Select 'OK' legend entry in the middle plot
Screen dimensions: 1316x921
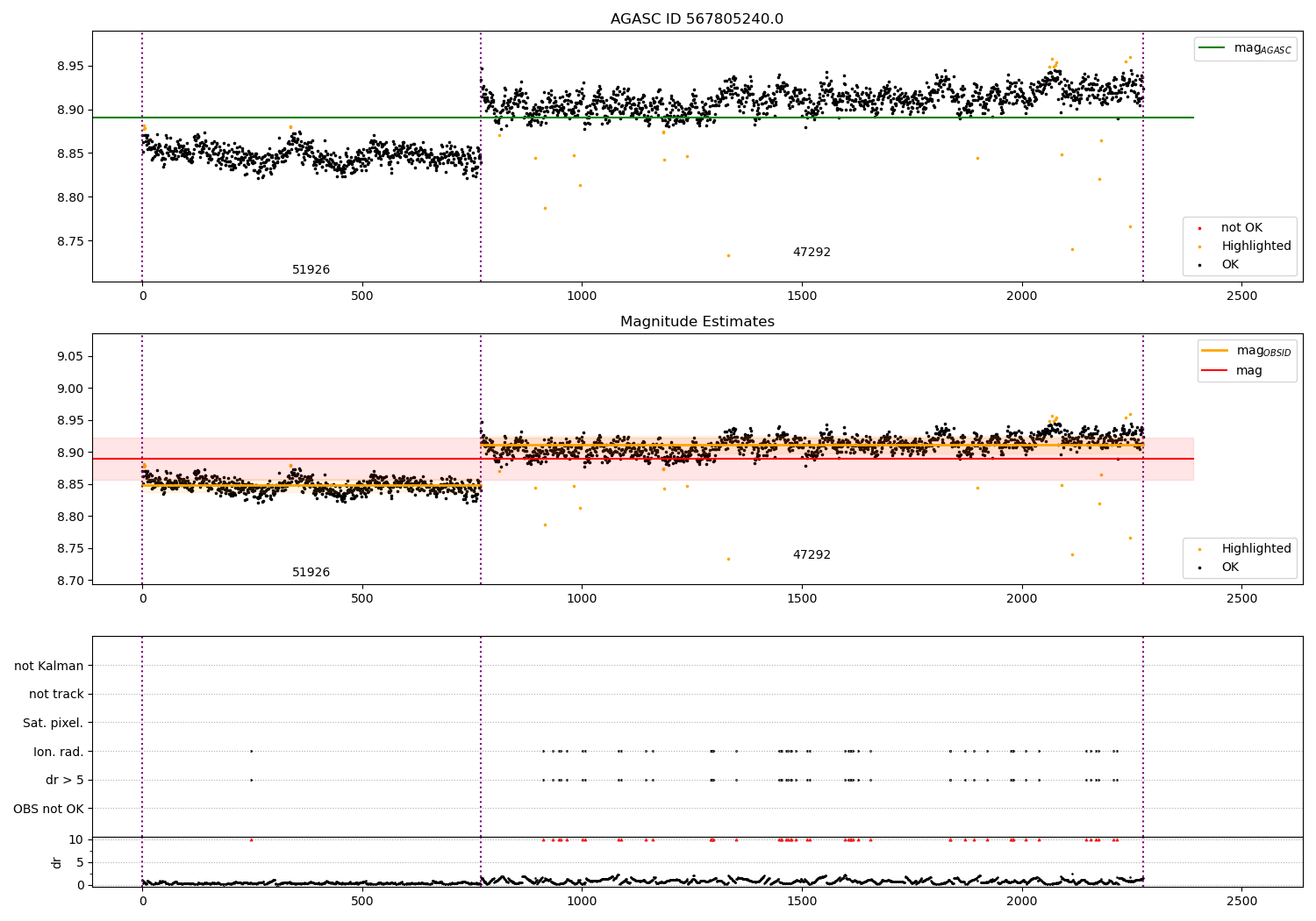(1230, 568)
